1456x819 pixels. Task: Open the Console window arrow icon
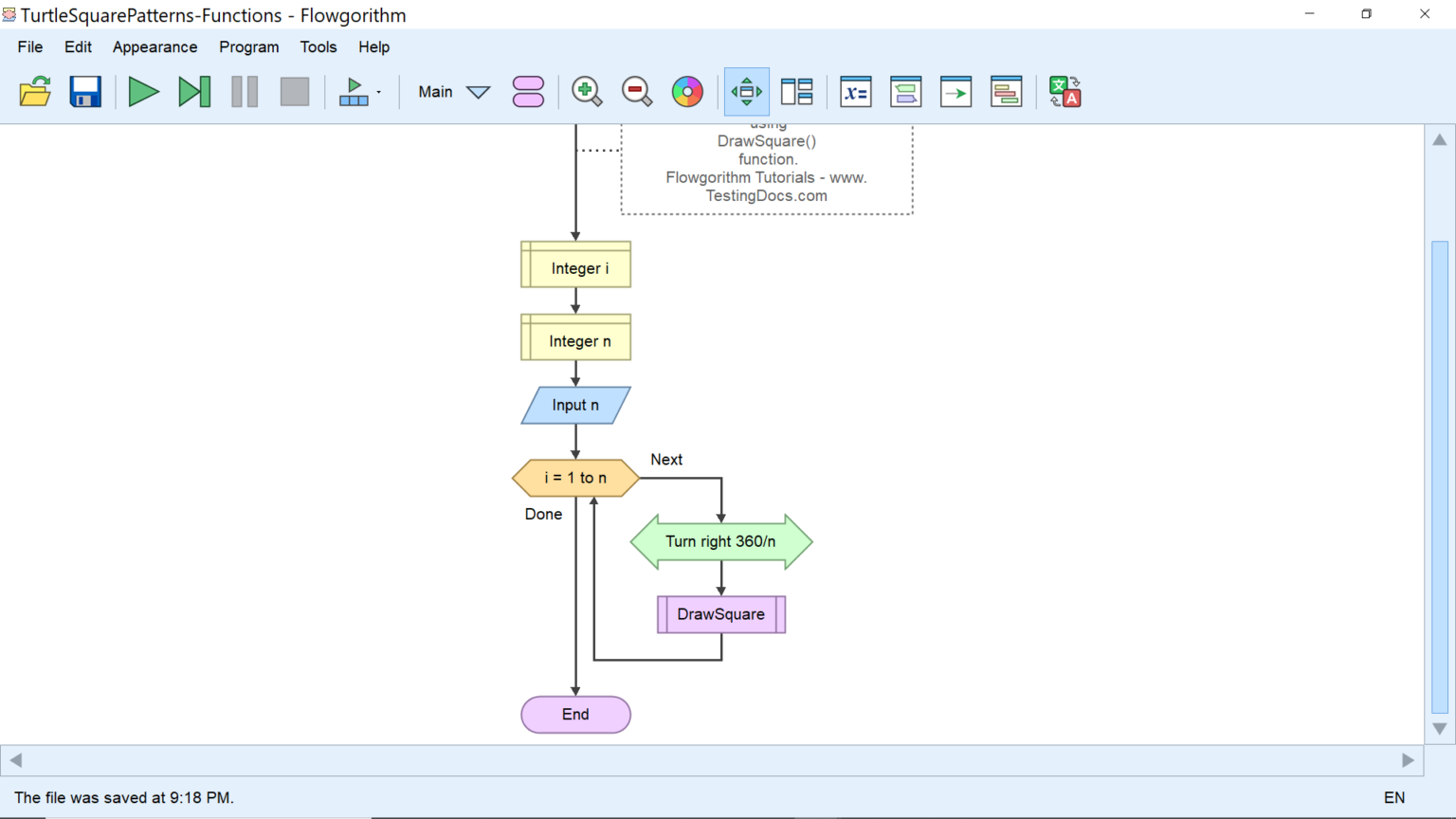(x=955, y=92)
